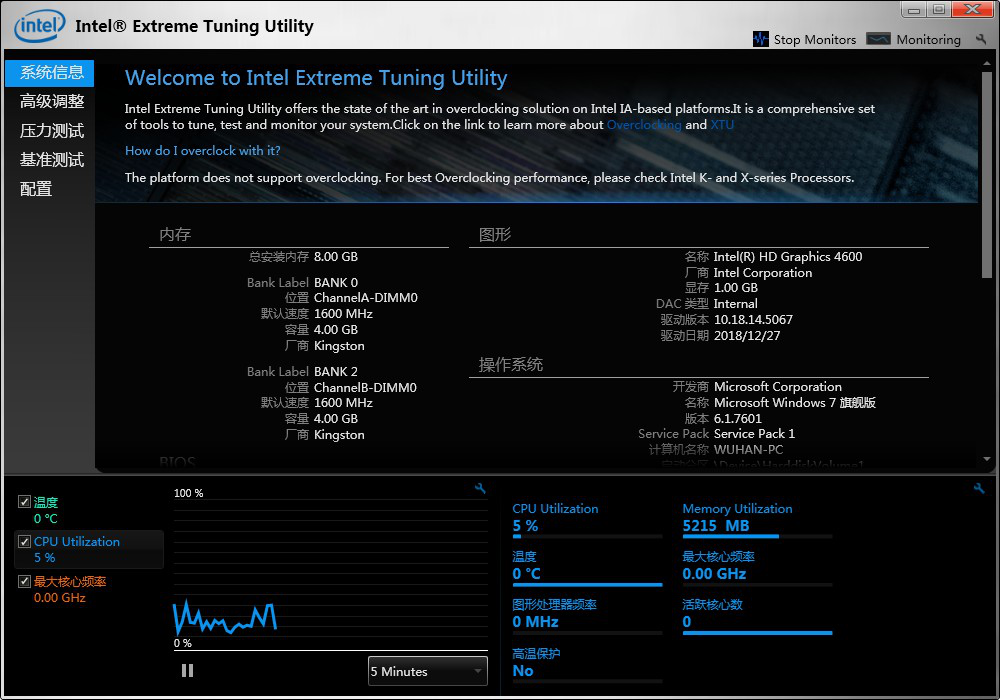Image resolution: width=1000 pixels, height=700 pixels.
Task: Pause the monitoring graph
Action: (x=188, y=671)
